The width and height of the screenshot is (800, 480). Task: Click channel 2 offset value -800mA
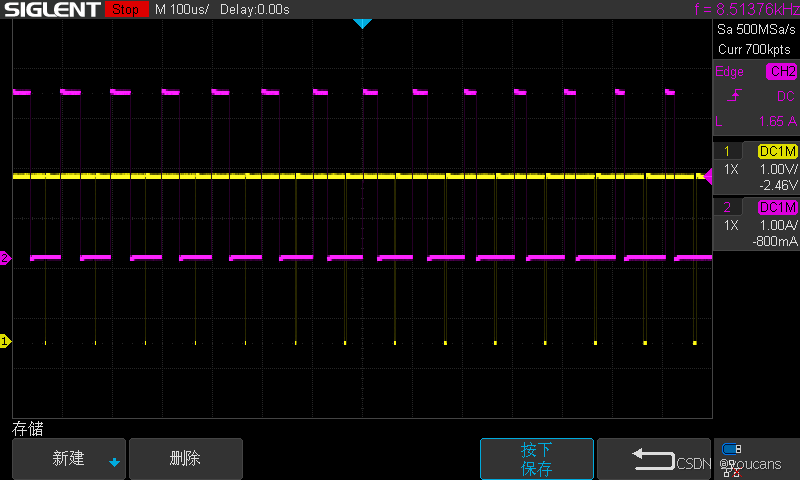(x=775, y=241)
